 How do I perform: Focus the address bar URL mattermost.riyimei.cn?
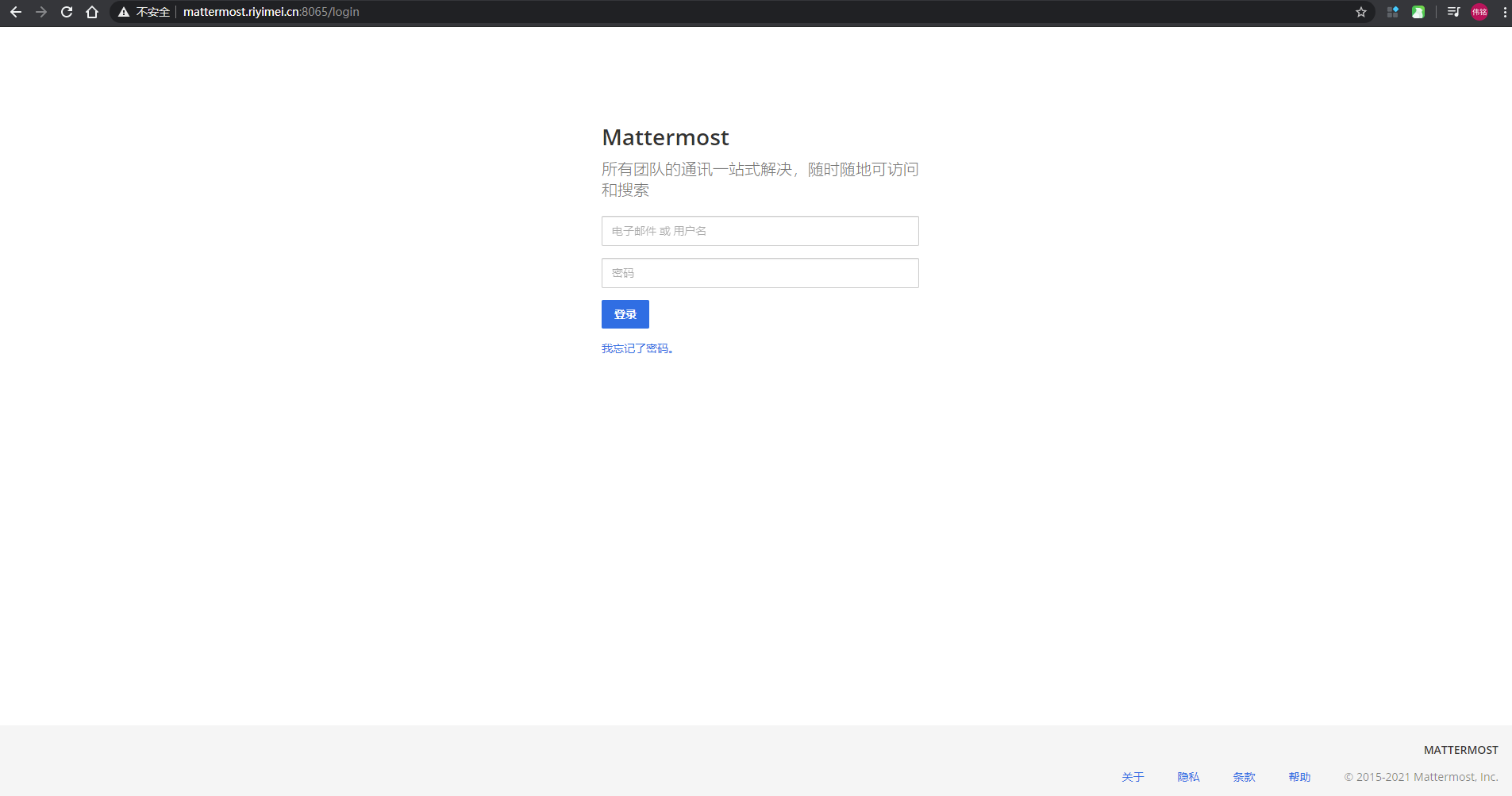pos(271,12)
